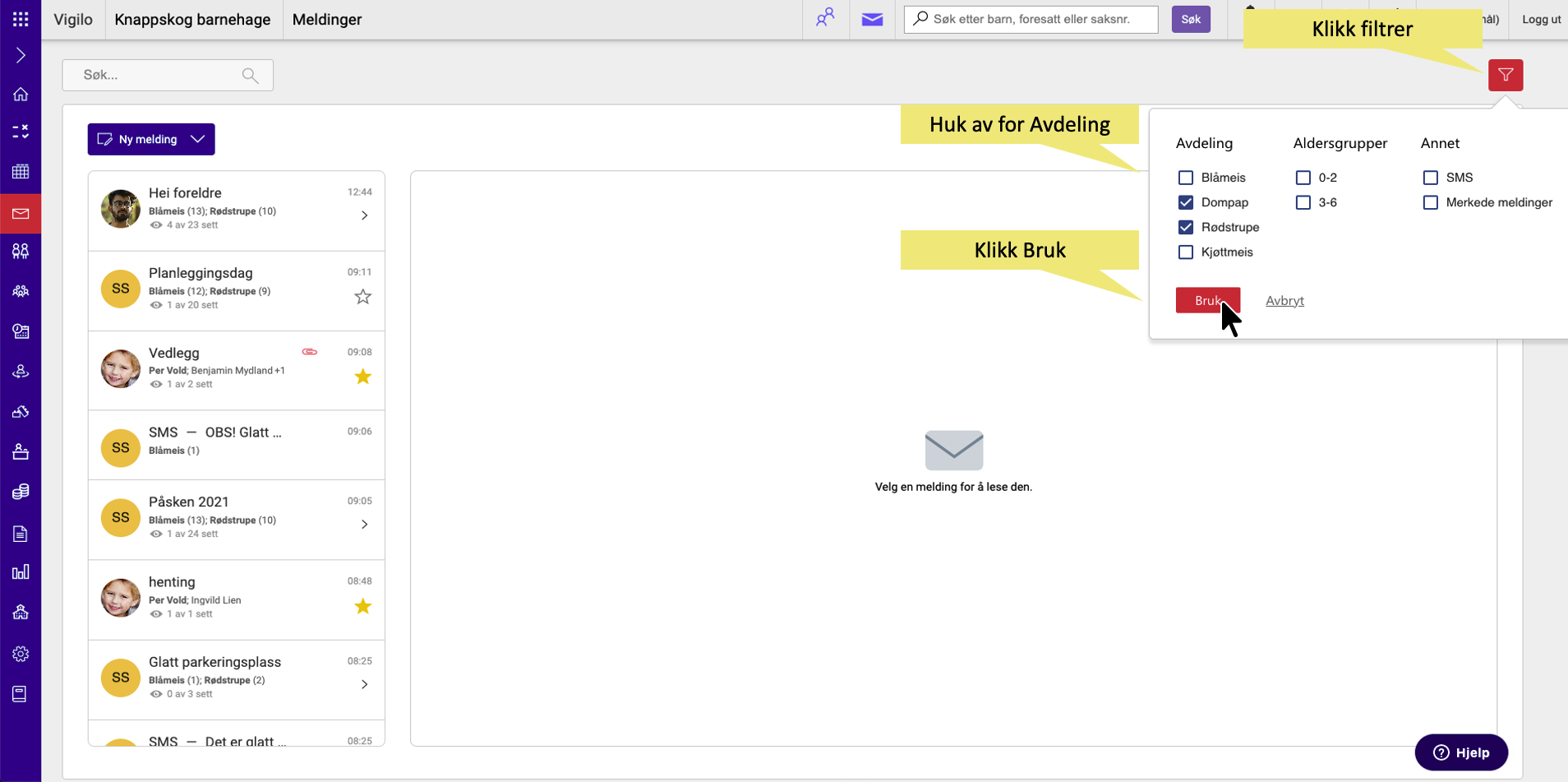Open the Meldinger tab in header
This screenshot has width=1568, height=782.
[326, 20]
